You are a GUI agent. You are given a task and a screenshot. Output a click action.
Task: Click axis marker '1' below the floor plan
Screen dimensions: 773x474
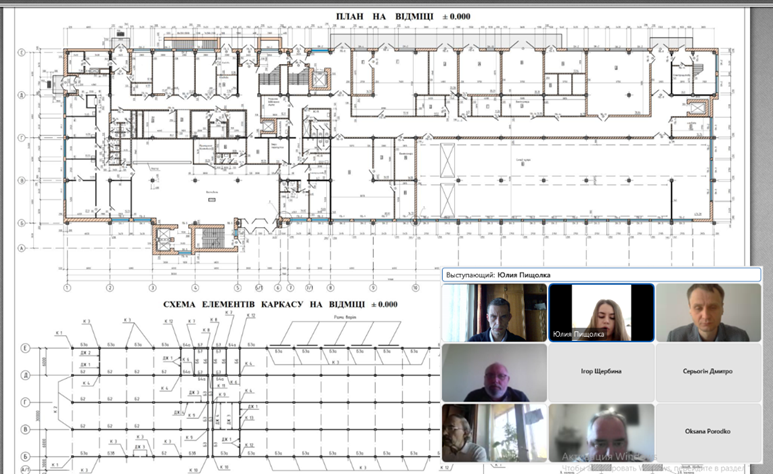[x=68, y=288]
